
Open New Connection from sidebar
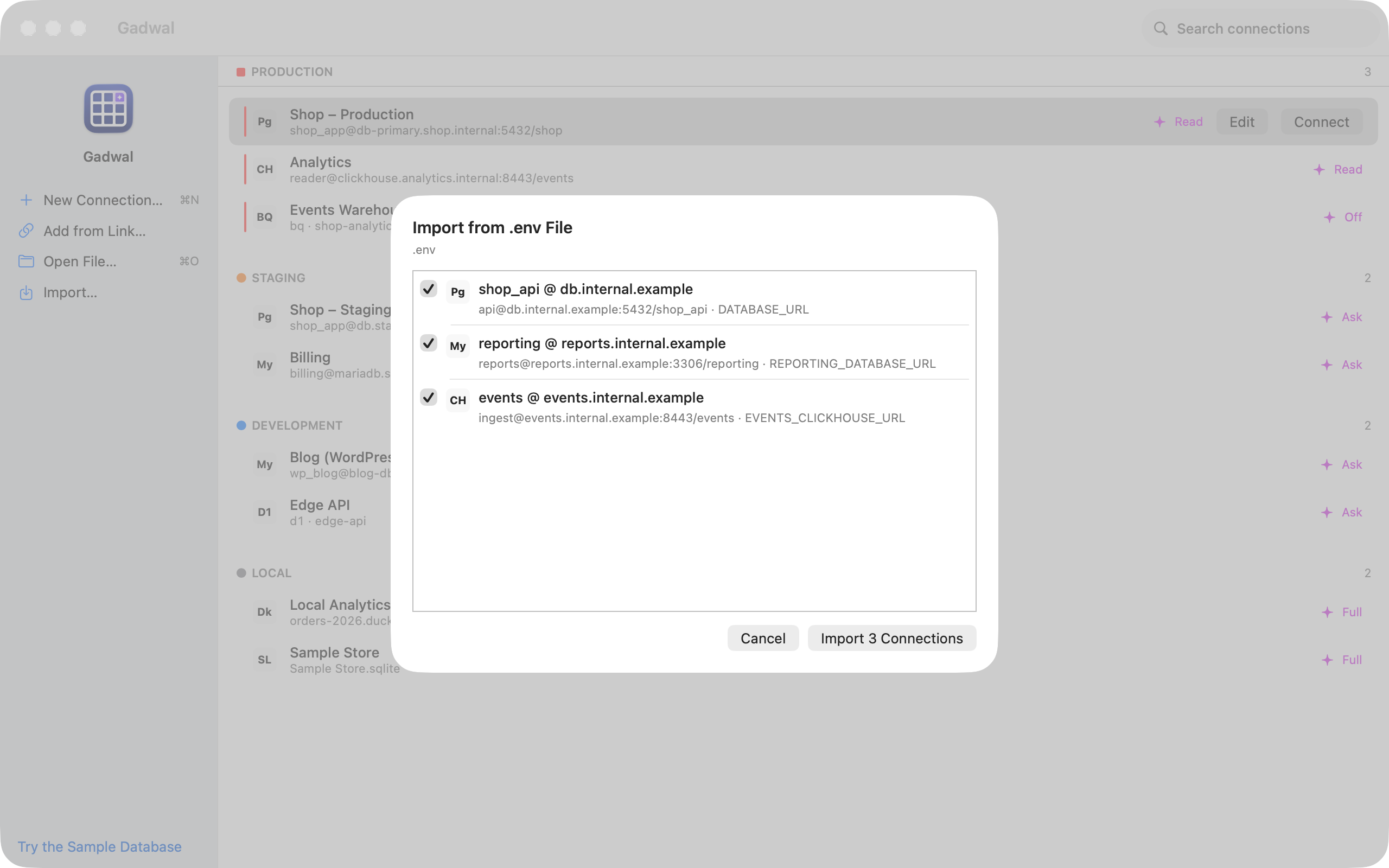[109, 200]
